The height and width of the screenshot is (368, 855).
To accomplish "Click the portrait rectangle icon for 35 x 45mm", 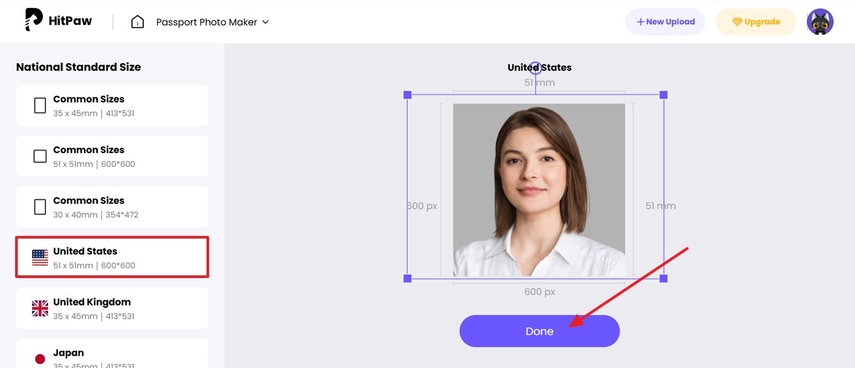I will click(x=40, y=105).
